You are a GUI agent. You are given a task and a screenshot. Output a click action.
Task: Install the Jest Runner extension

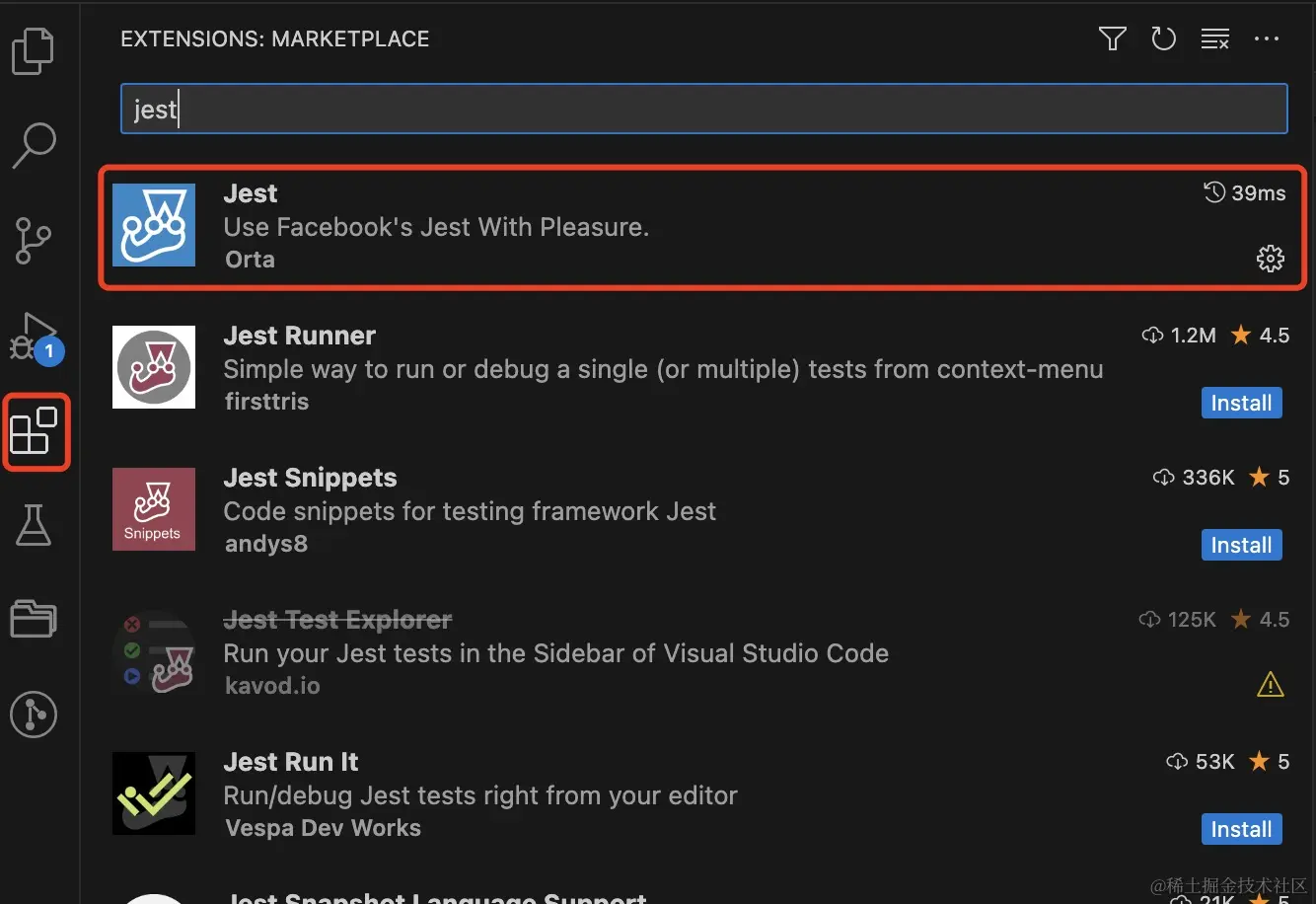click(x=1241, y=403)
